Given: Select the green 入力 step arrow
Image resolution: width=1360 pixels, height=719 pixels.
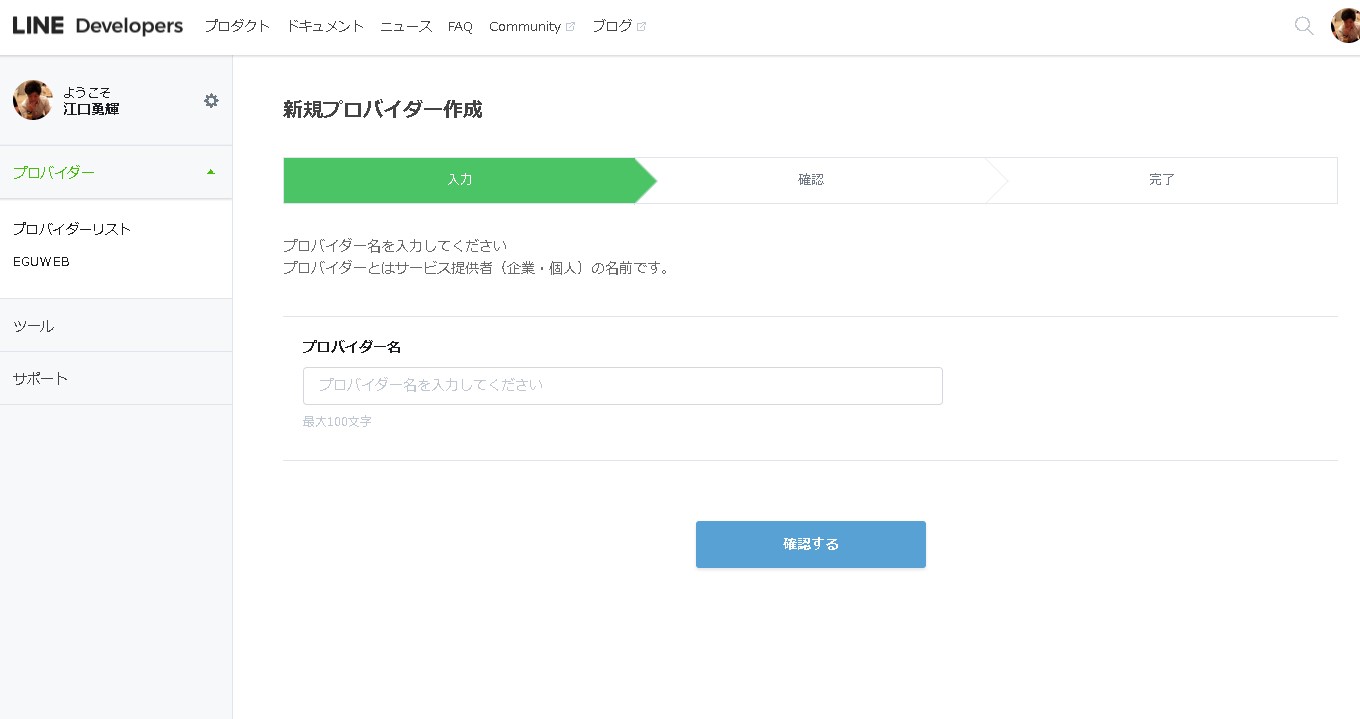Looking at the screenshot, I should click(460, 179).
